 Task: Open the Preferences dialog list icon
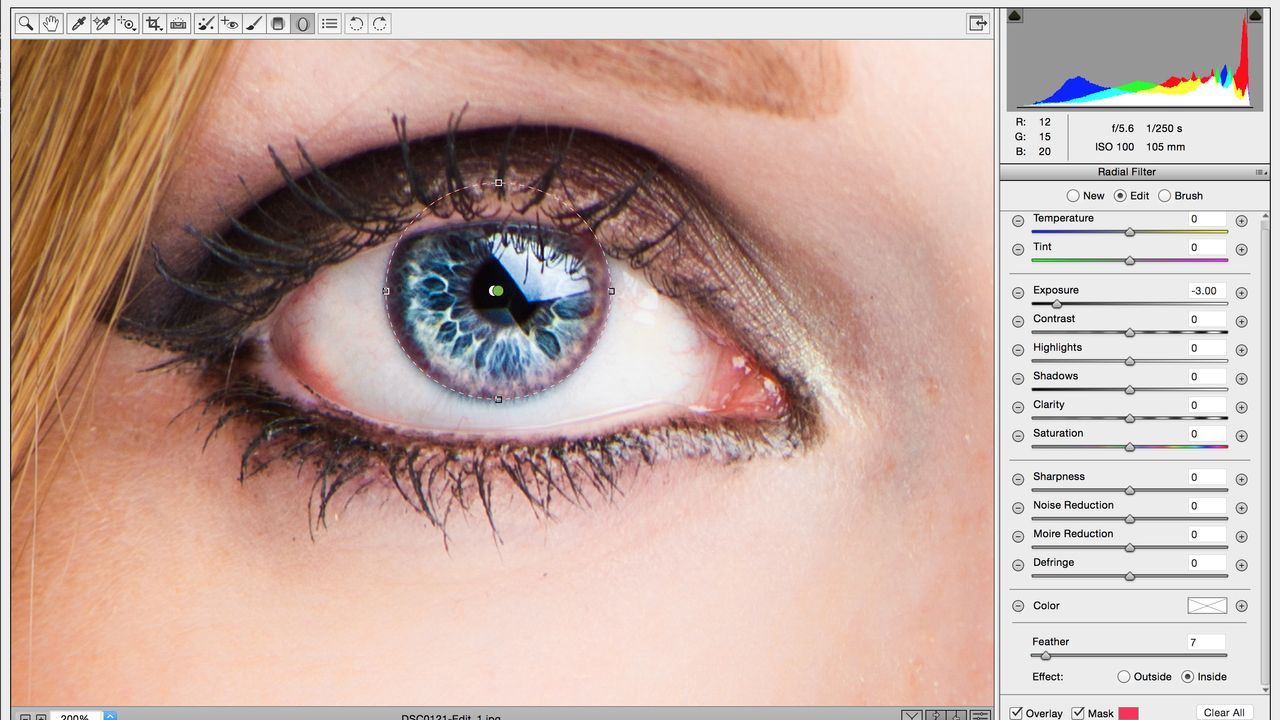(330, 23)
